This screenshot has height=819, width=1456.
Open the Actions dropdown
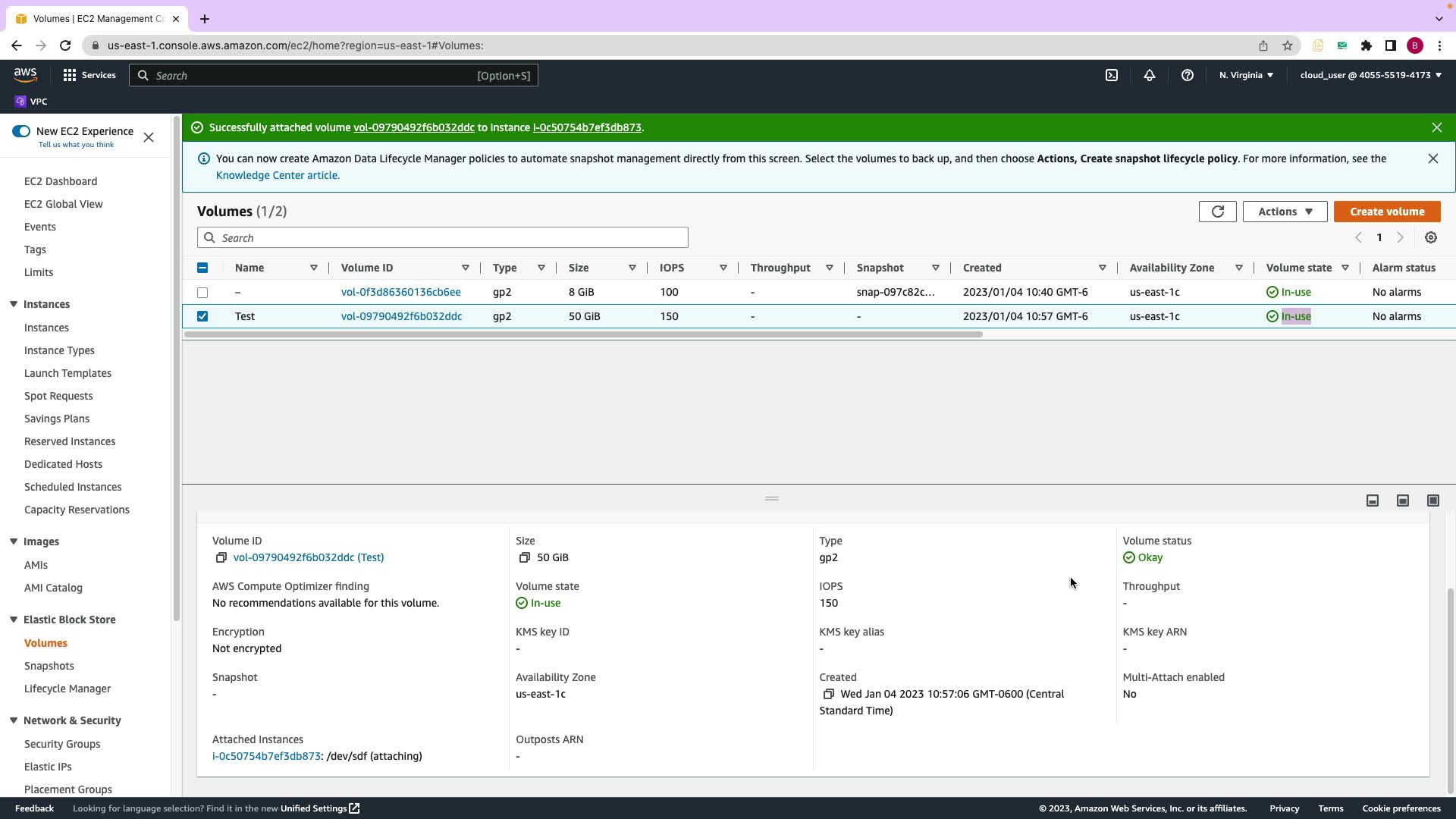[x=1285, y=212]
